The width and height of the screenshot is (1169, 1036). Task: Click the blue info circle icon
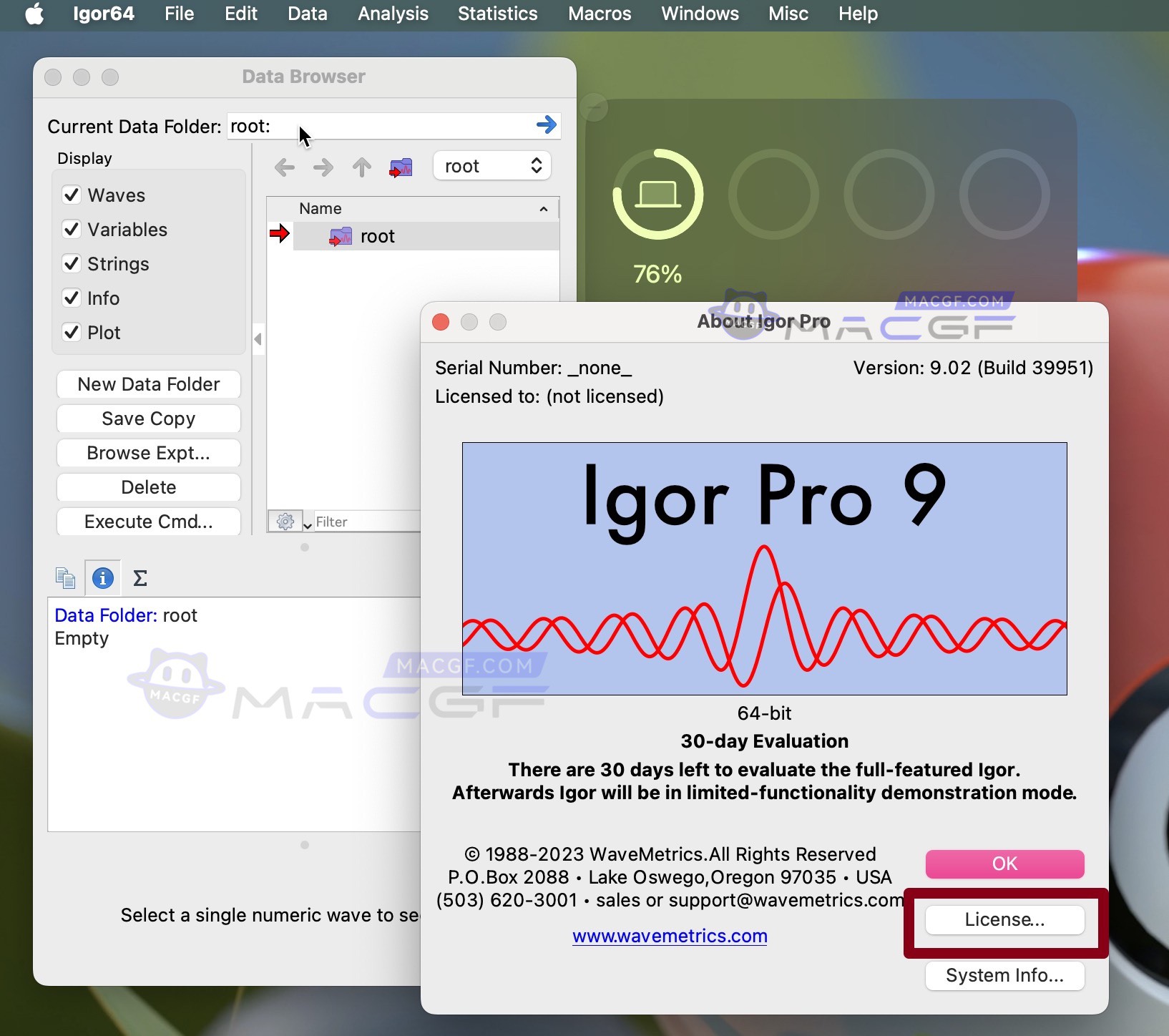(103, 577)
